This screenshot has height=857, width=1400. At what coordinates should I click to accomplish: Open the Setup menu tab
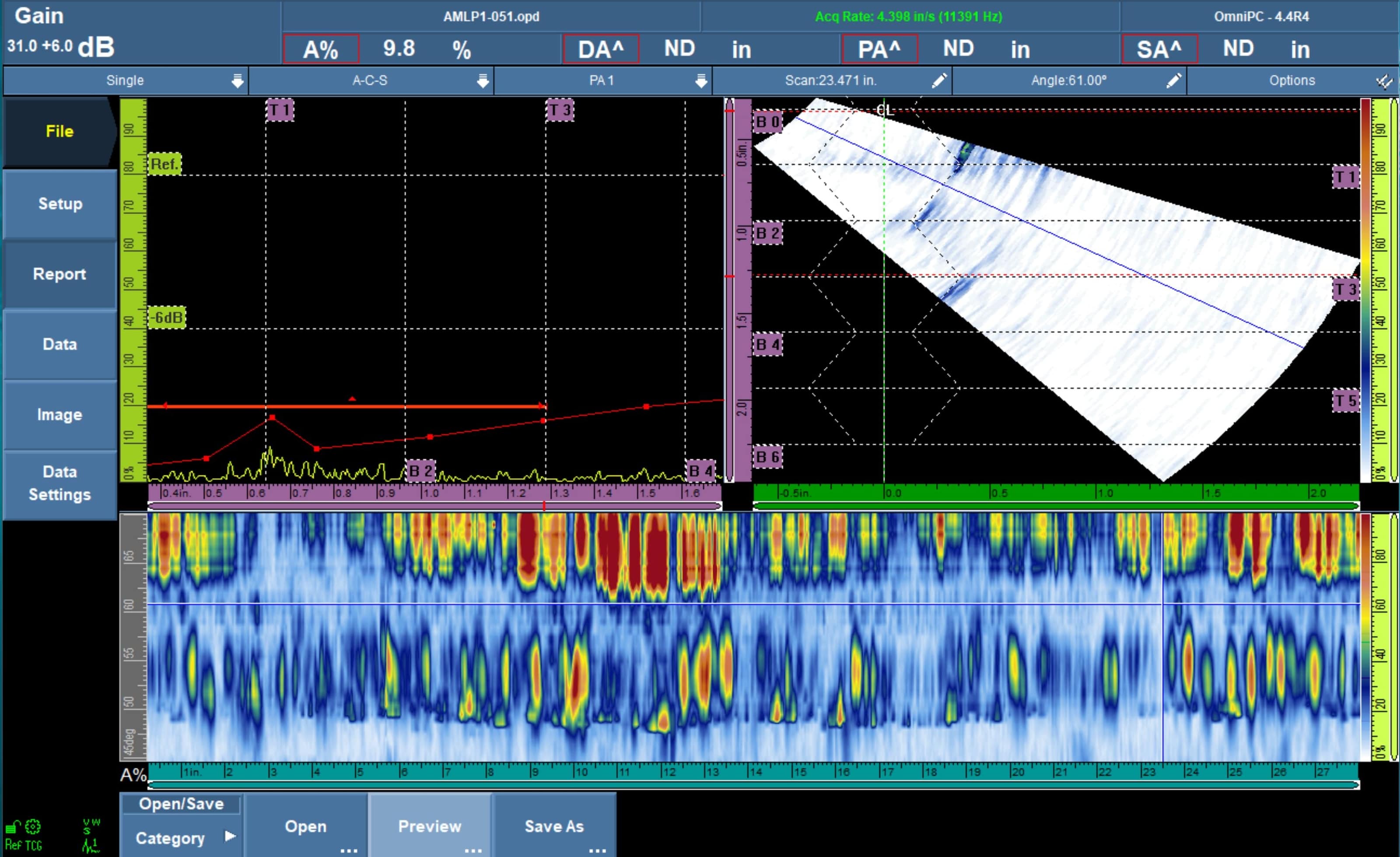pyautogui.click(x=59, y=203)
